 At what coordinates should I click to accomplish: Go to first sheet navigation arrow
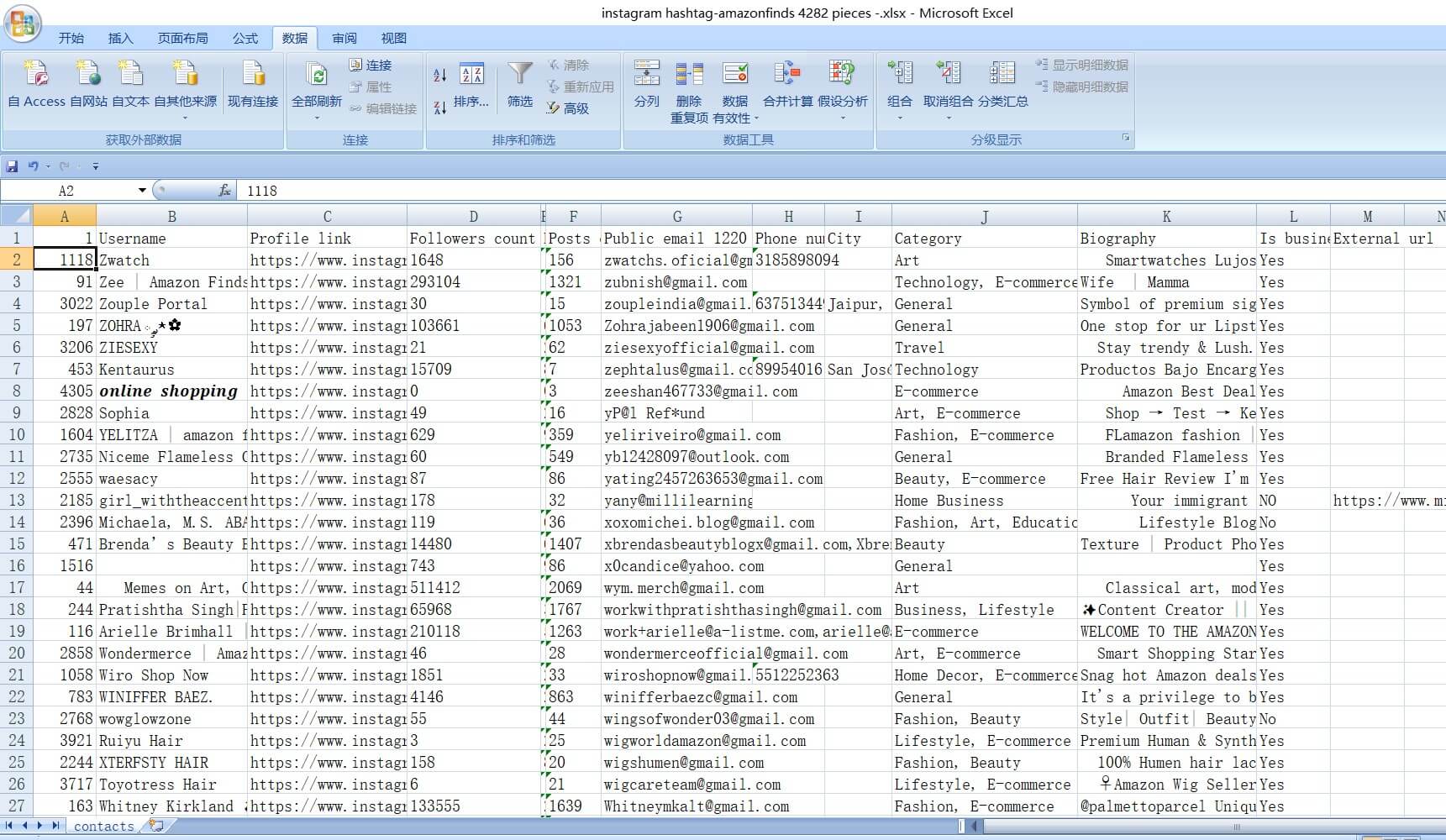10,826
